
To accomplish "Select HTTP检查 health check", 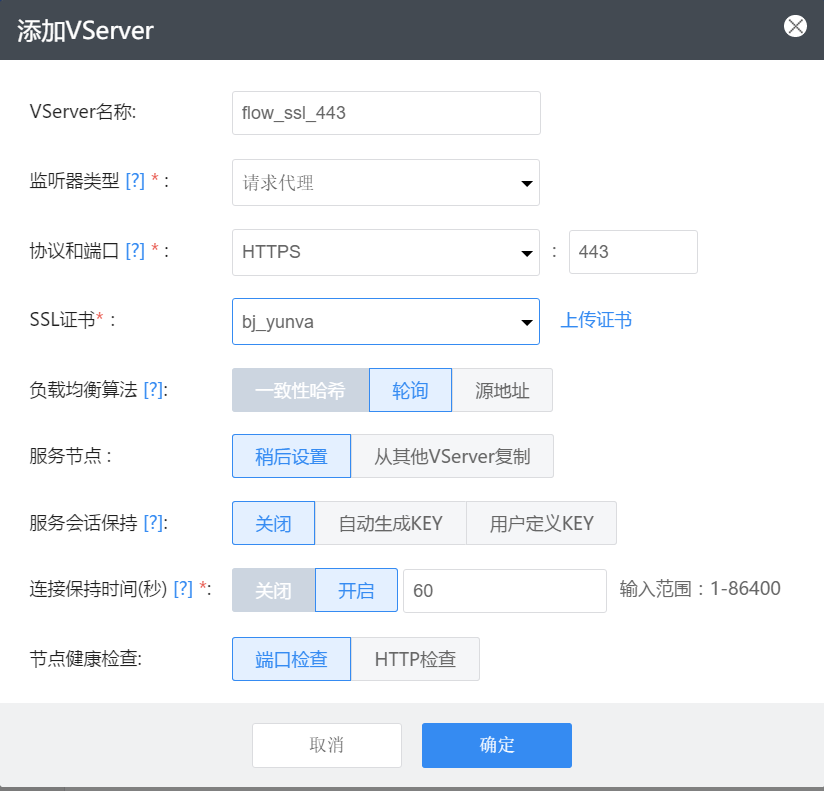I will (x=415, y=659).
